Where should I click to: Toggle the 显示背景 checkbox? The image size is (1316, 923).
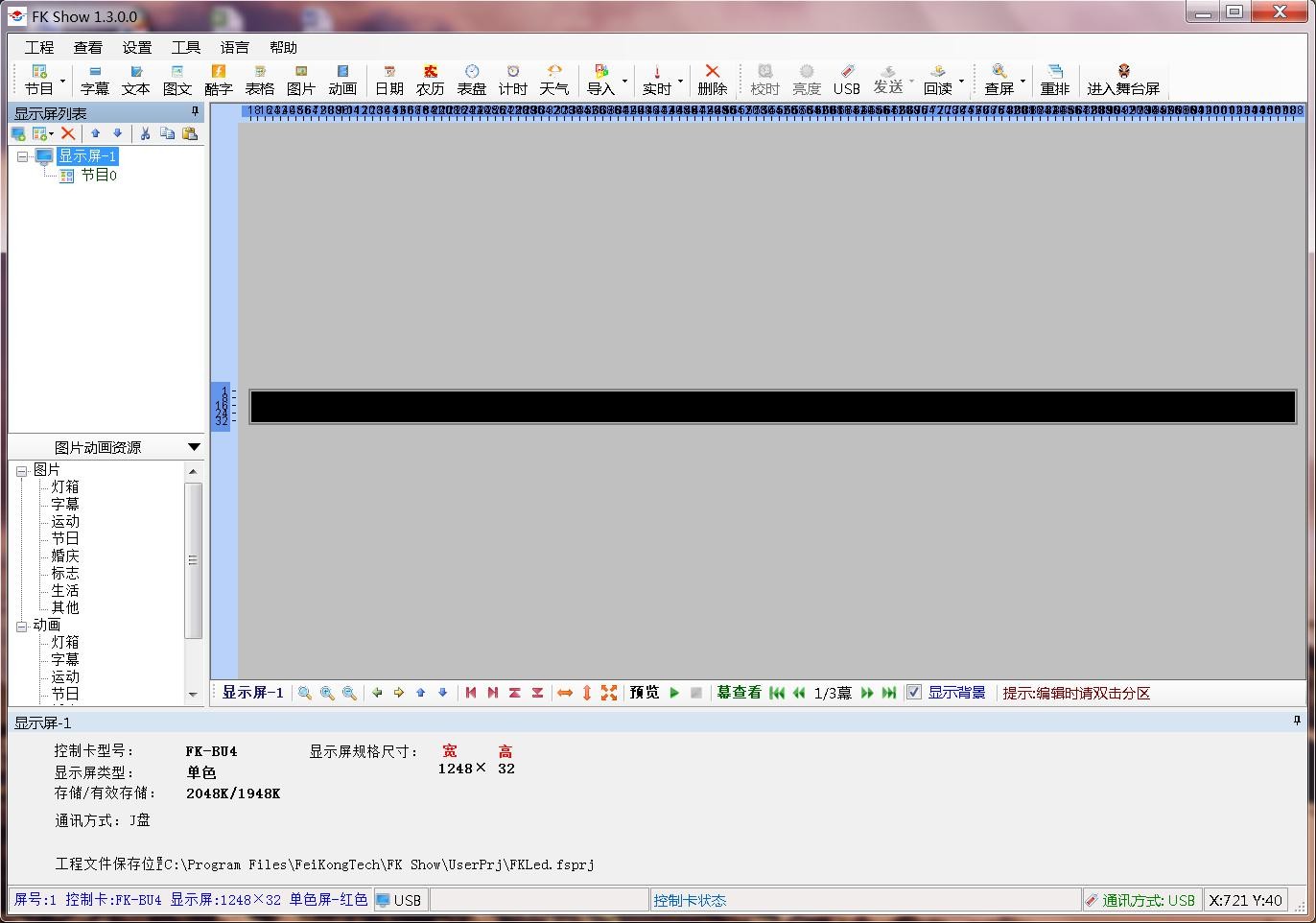pyautogui.click(x=914, y=693)
